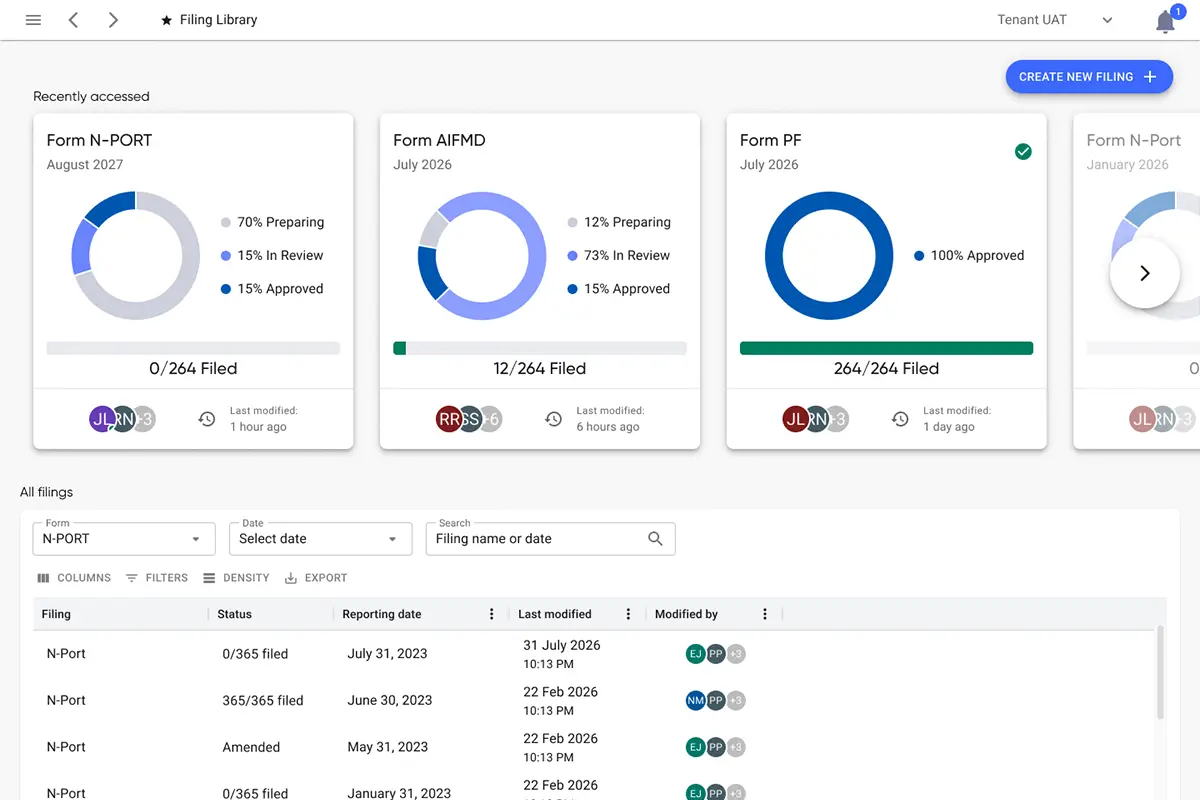Open the hamburger navigation menu
This screenshot has width=1200, height=800.
33,20
